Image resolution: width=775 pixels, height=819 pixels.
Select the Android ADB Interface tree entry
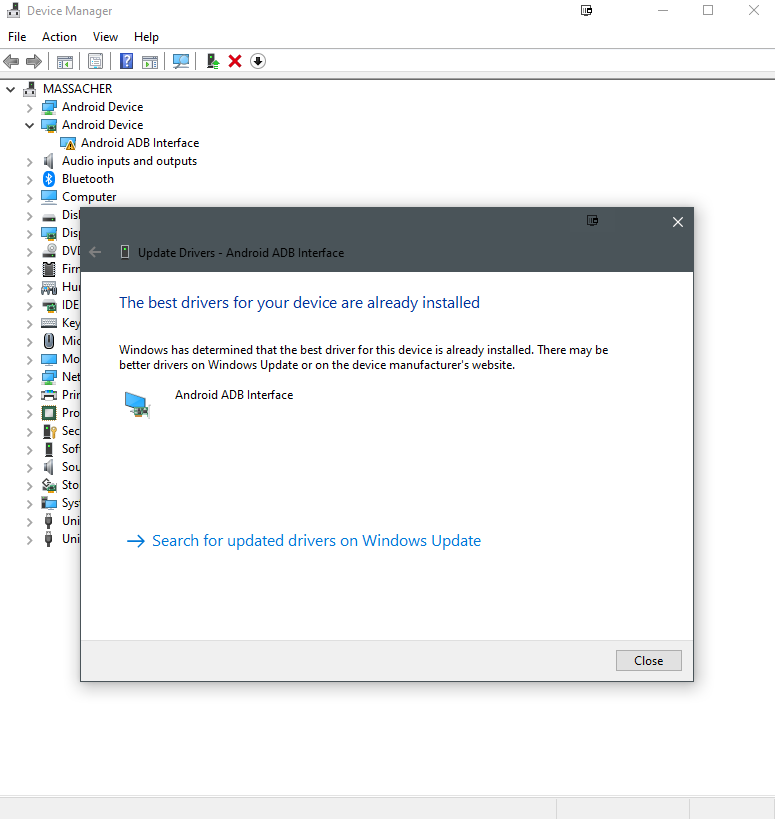coord(140,143)
